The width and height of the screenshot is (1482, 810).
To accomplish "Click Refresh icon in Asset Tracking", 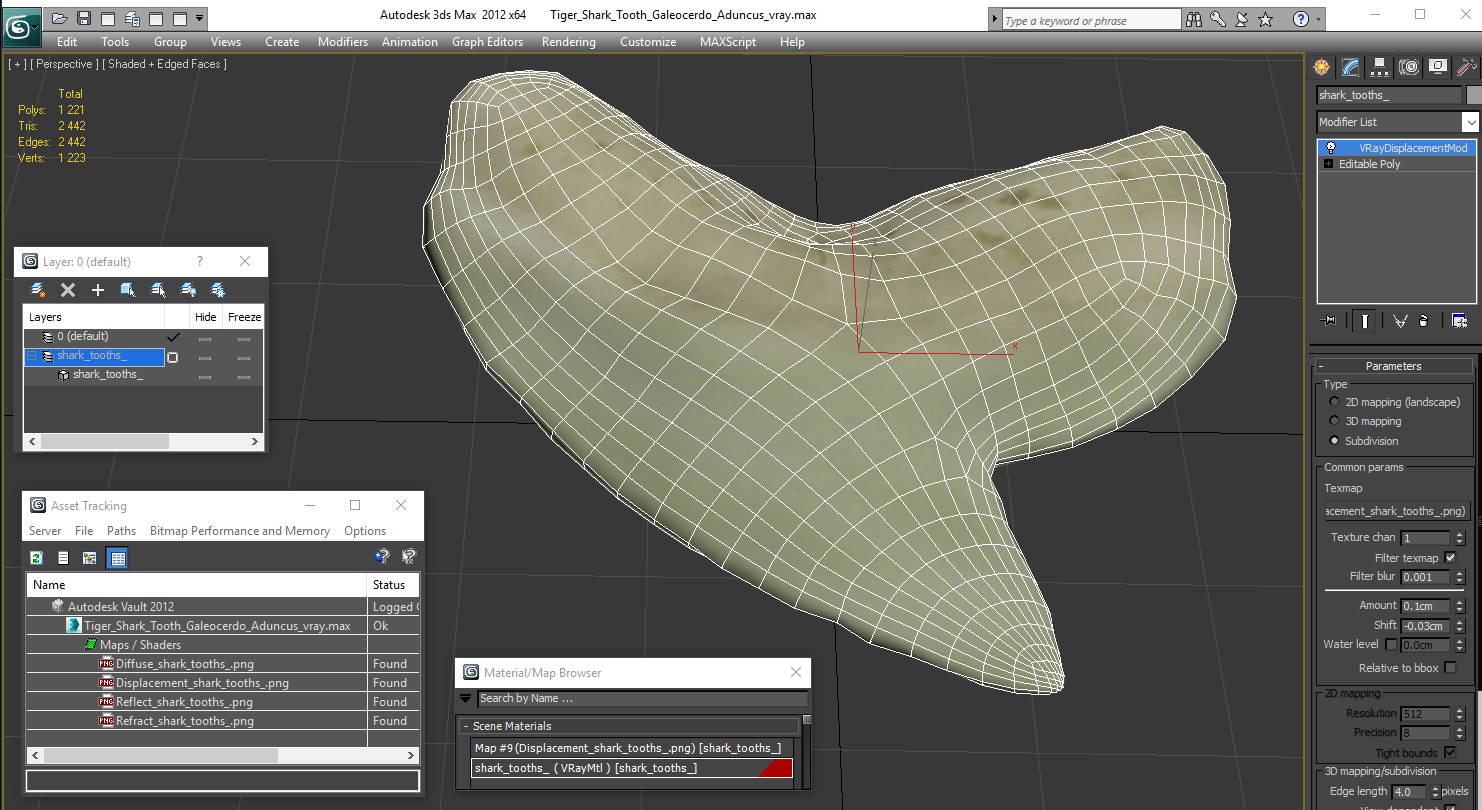I will (x=37, y=558).
